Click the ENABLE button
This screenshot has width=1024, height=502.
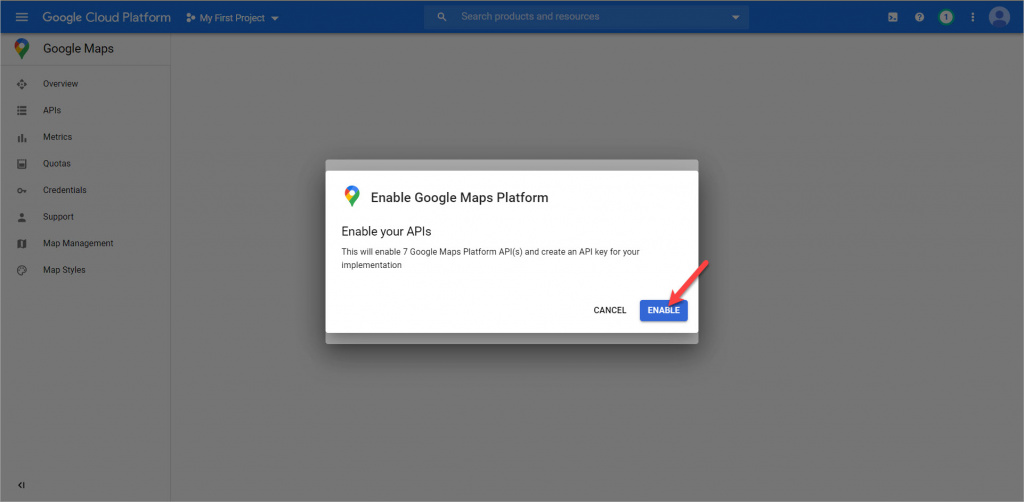pyautogui.click(x=663, y=310)
